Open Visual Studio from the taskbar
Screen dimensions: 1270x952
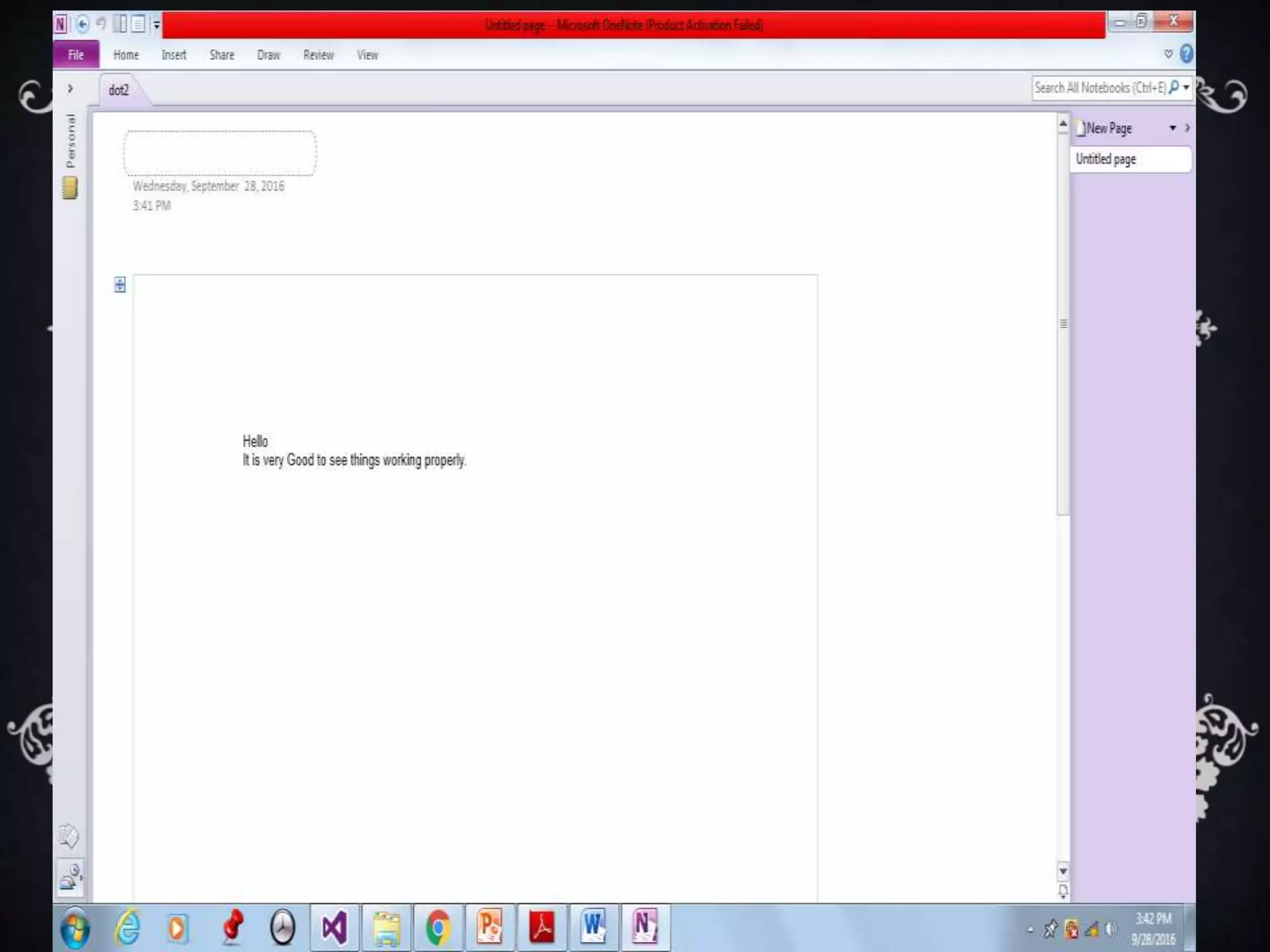334,928
